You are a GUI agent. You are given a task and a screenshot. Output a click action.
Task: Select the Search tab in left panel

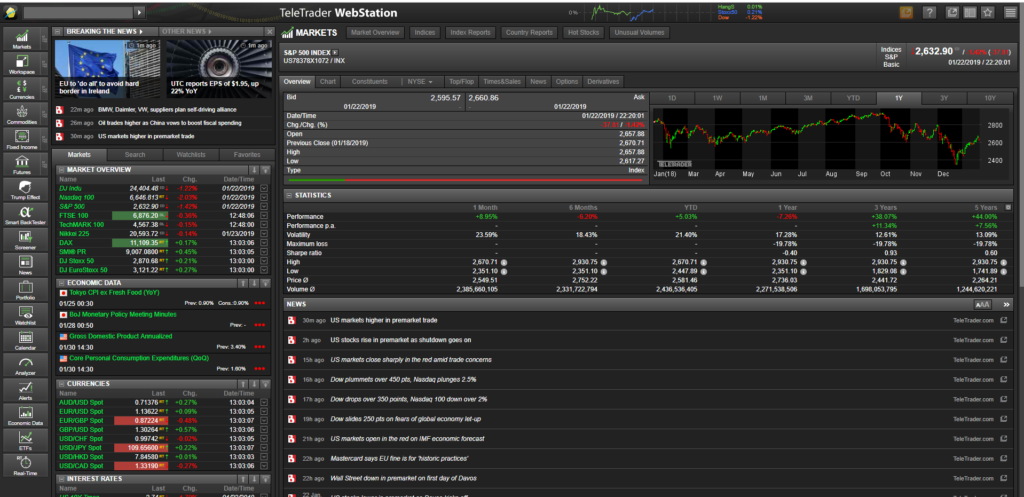(135, 155)
